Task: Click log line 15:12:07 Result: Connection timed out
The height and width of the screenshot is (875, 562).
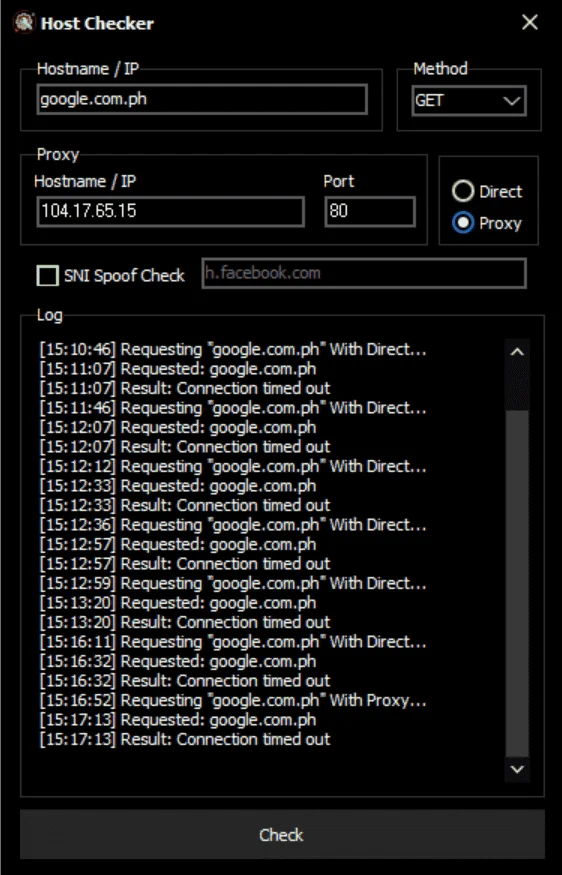Action: tap(185, 447)
